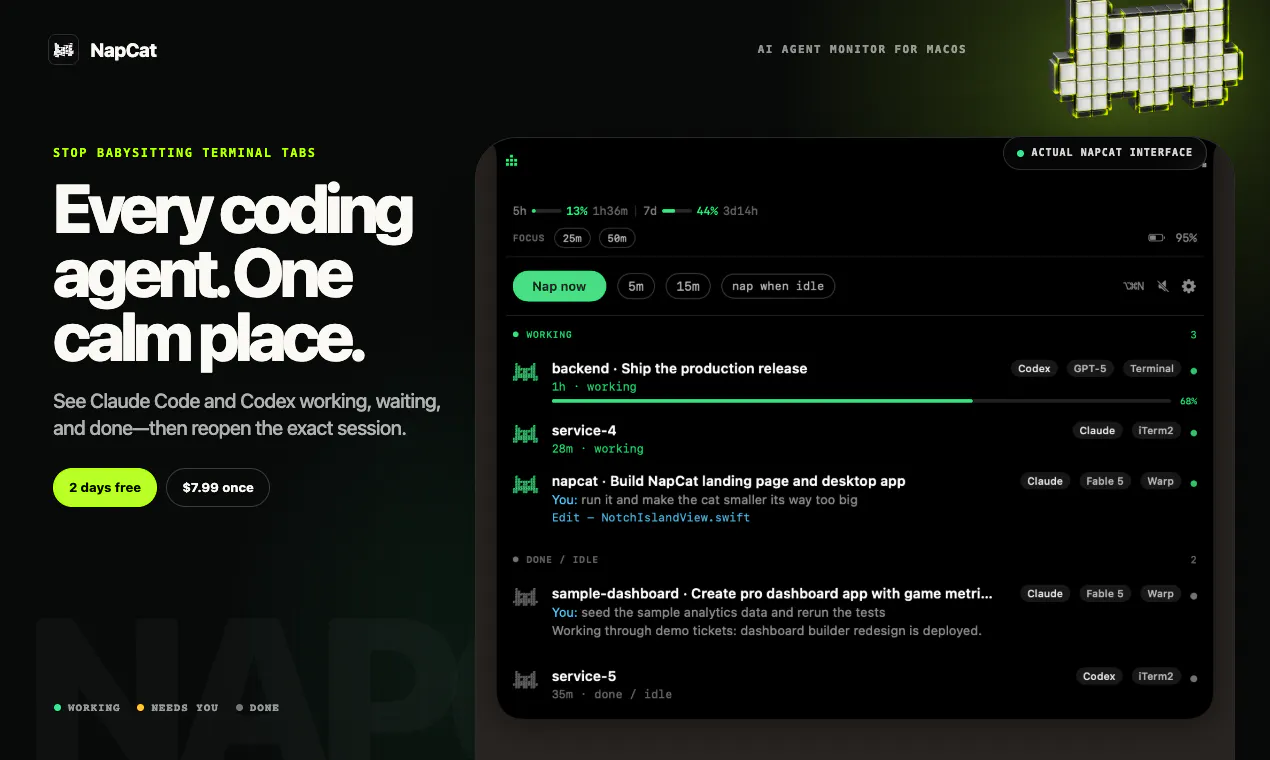Click the 44% seven-day usage value
The height and width of the screenshot is (760, 1270).
tap(707, 211)
